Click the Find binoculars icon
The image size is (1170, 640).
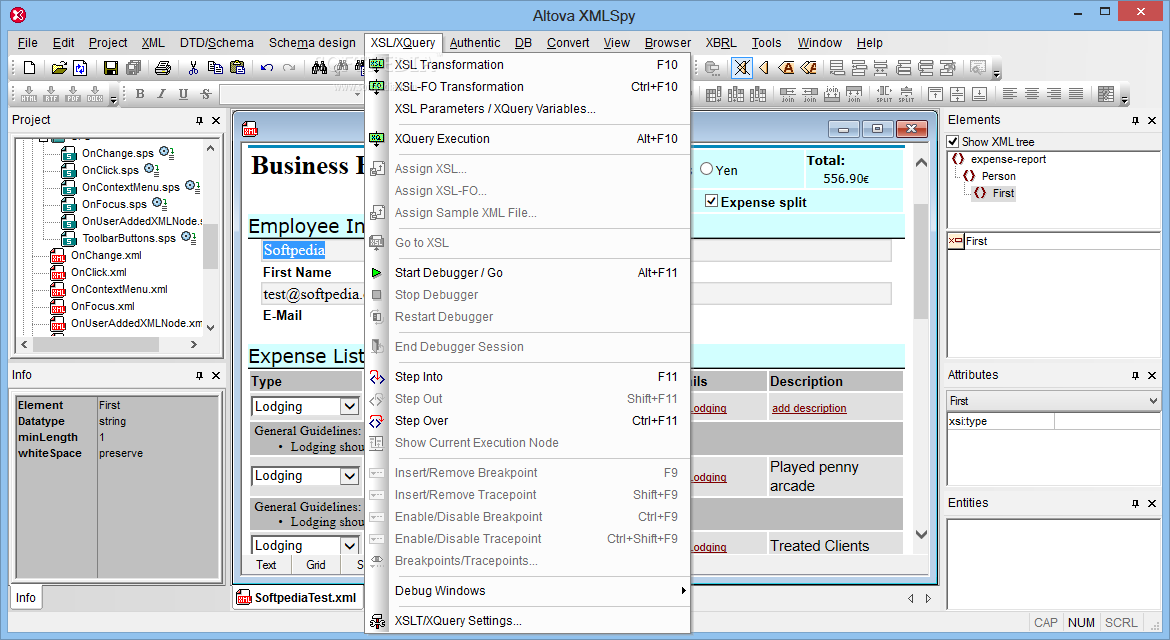[x=319, y=68]
